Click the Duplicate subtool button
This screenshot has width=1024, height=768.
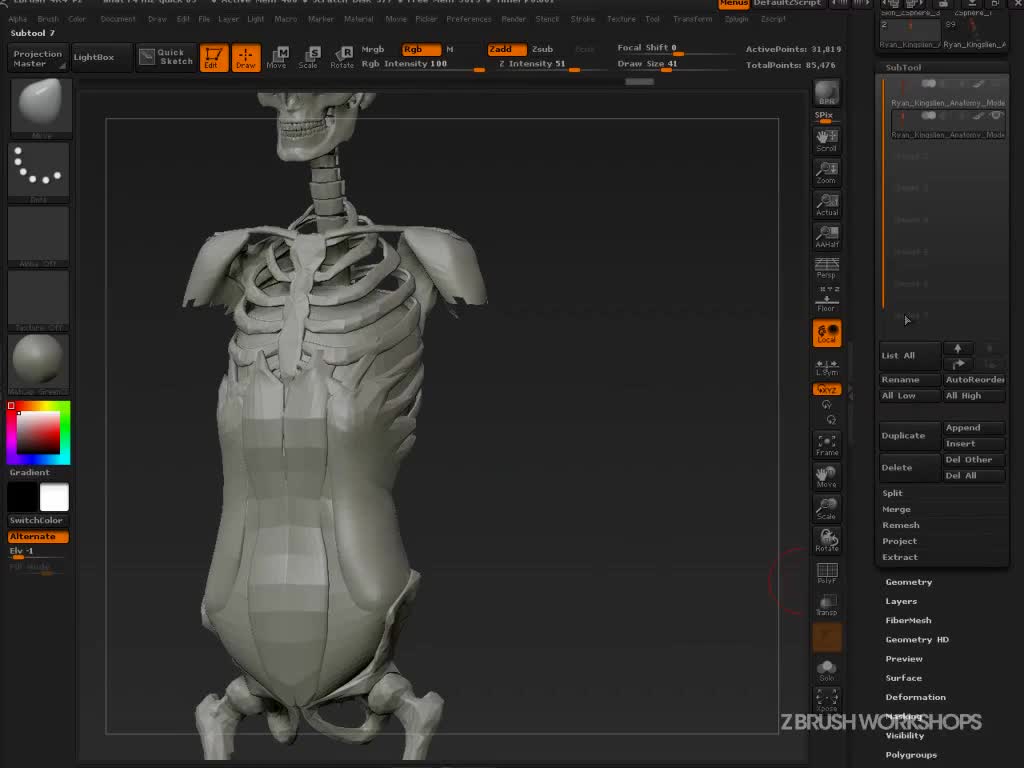point(908,436)
